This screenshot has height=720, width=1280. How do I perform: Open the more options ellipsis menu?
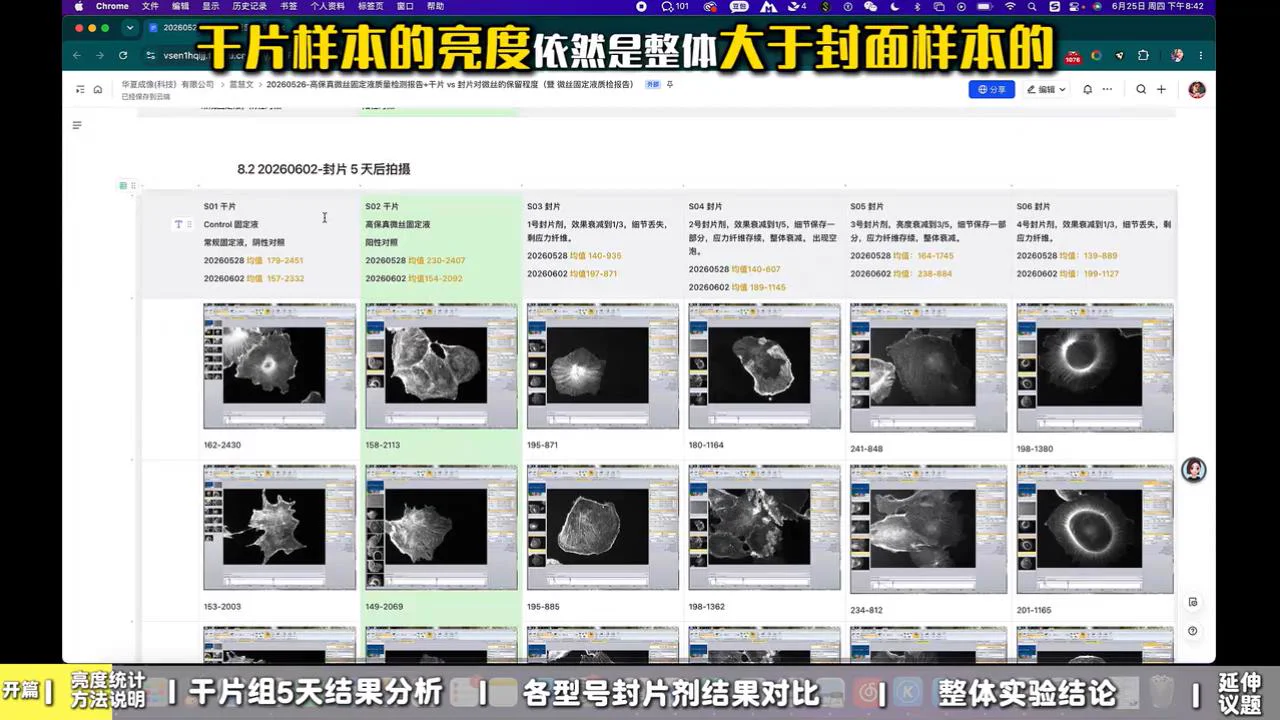click(1107, 89)
